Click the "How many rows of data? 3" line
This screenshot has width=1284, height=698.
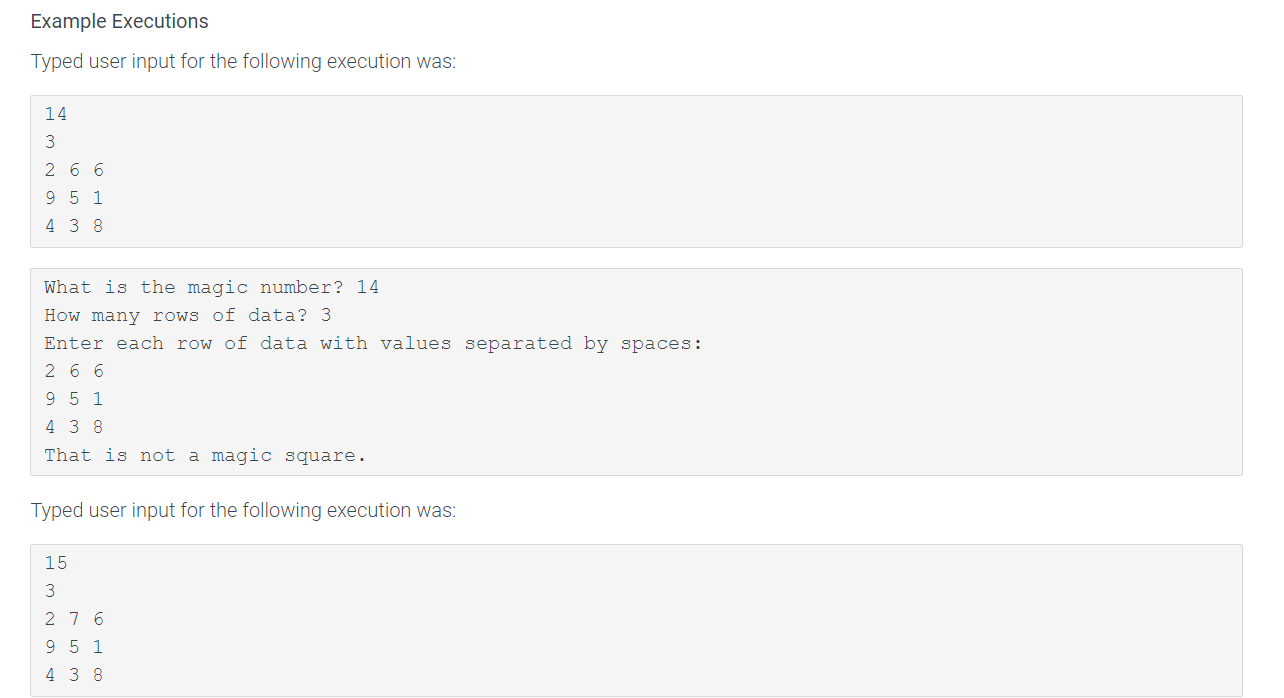click(x=187, y=315)
